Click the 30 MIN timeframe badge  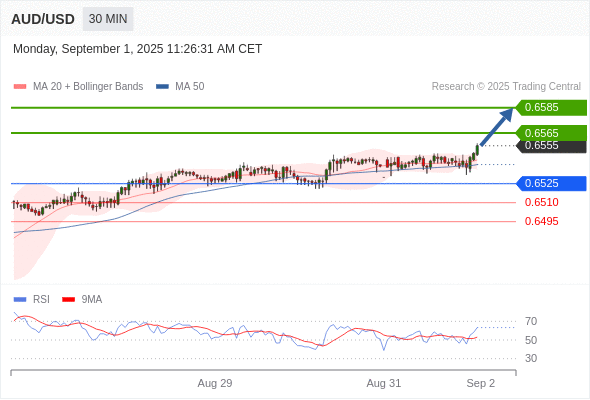(108, 19)
